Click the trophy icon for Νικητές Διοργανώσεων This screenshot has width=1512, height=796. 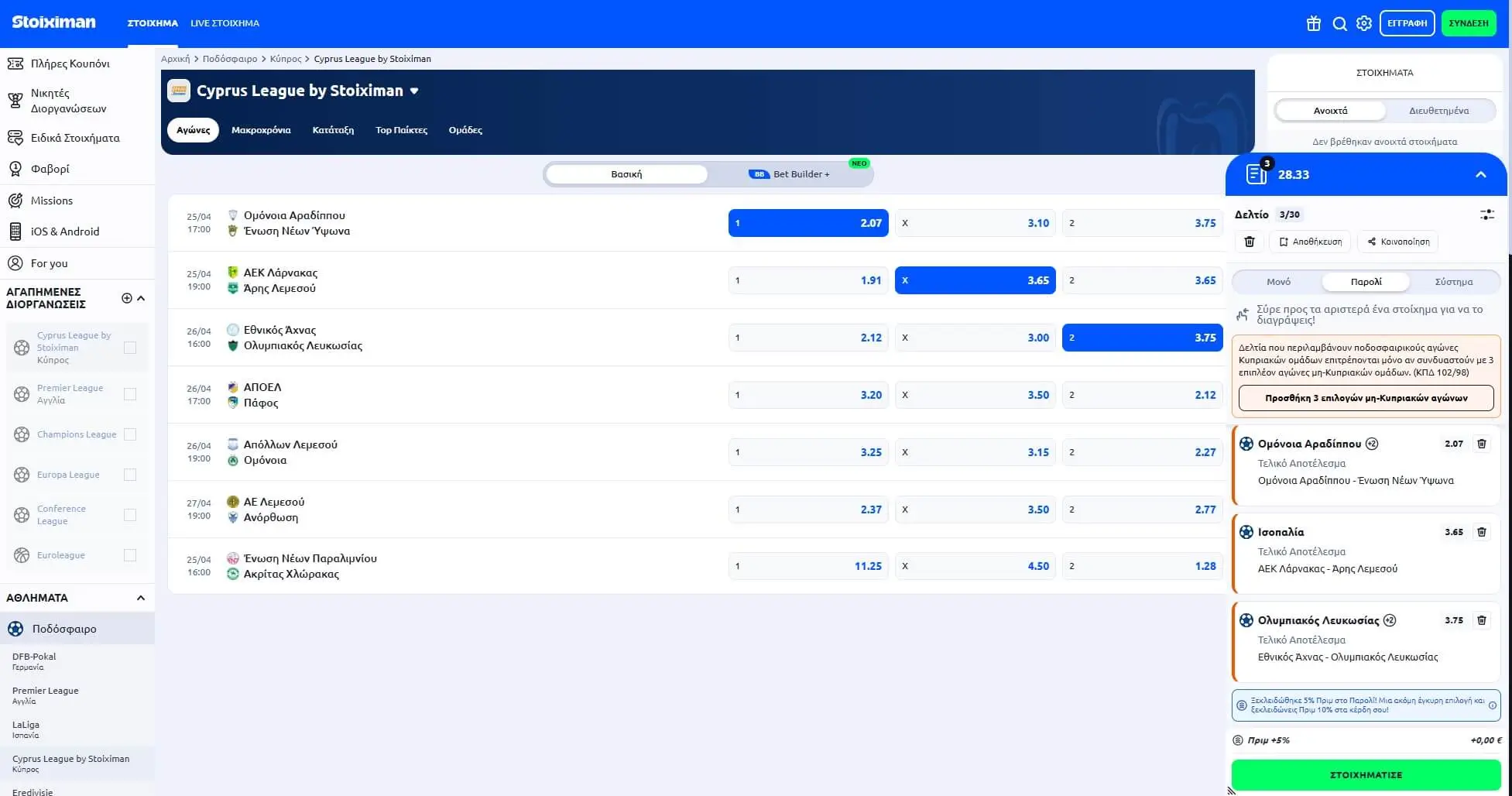click(15, 101)
